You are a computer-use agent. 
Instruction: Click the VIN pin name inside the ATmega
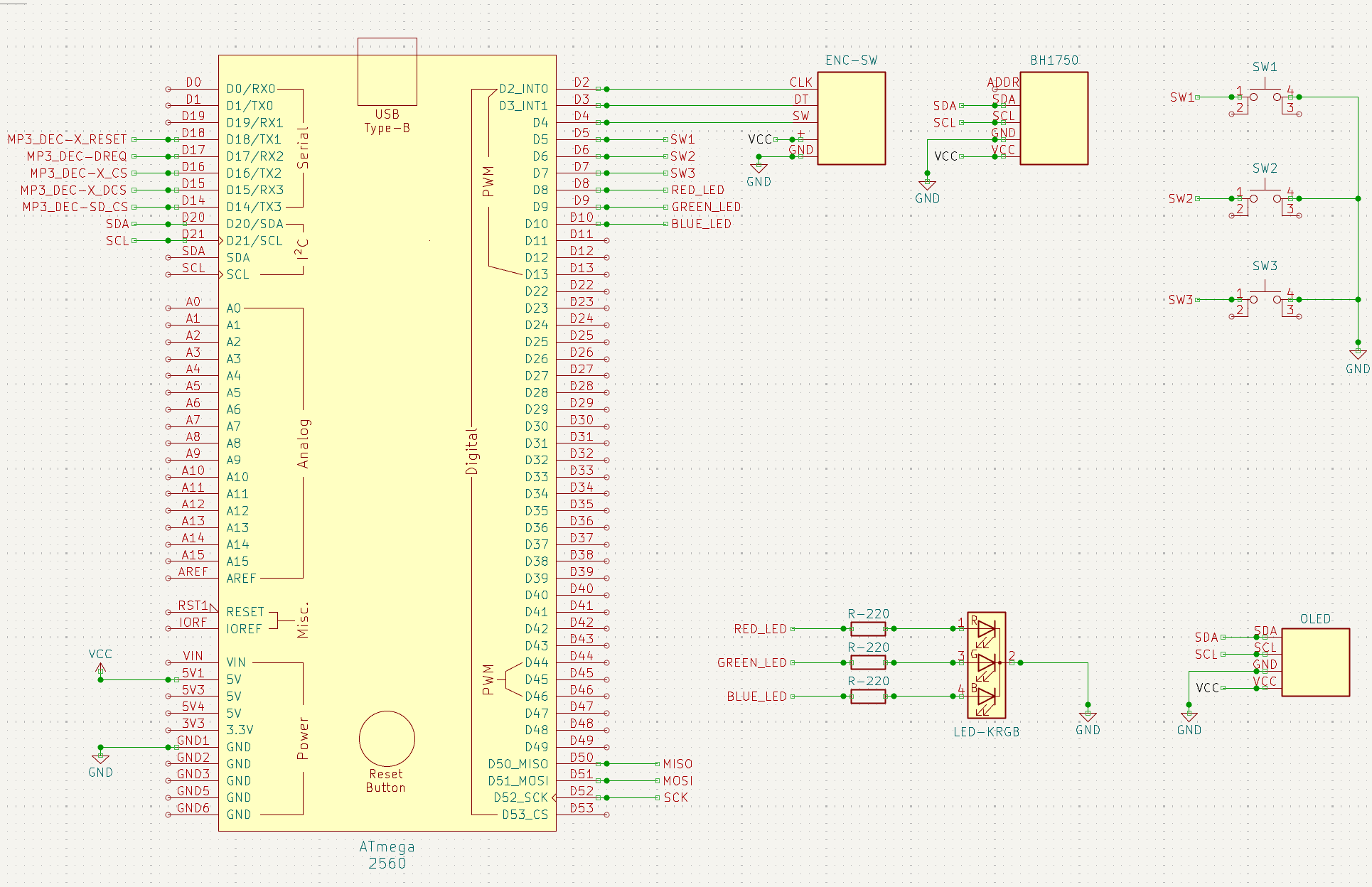pyautogui.click(x=236, y=662)
